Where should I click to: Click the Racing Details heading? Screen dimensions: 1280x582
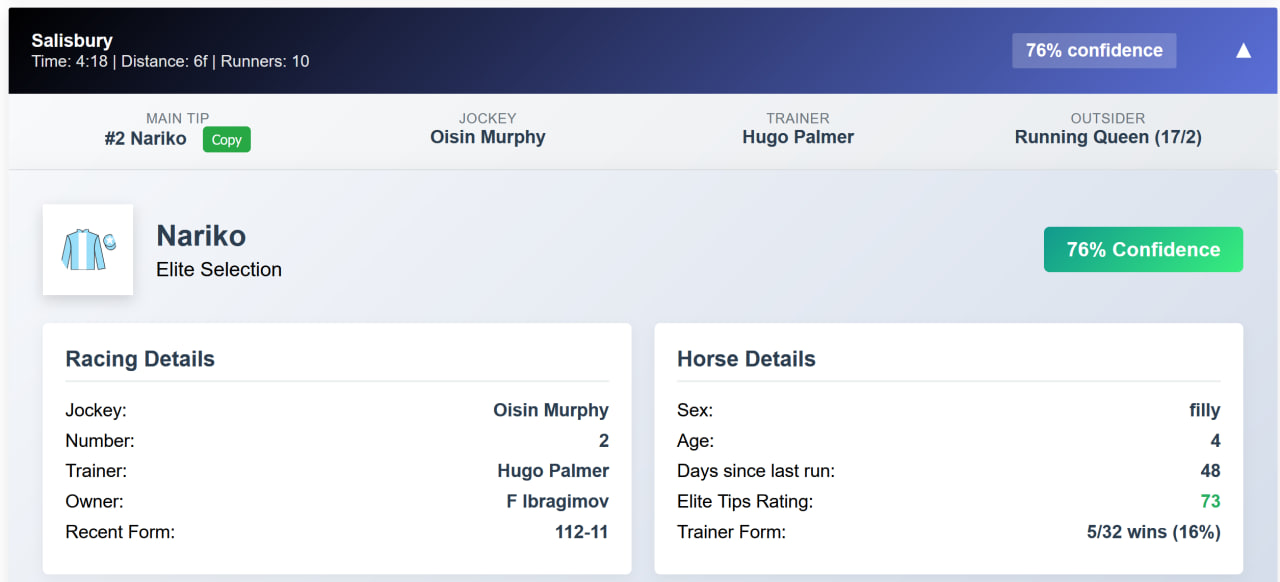pos(140,359)
